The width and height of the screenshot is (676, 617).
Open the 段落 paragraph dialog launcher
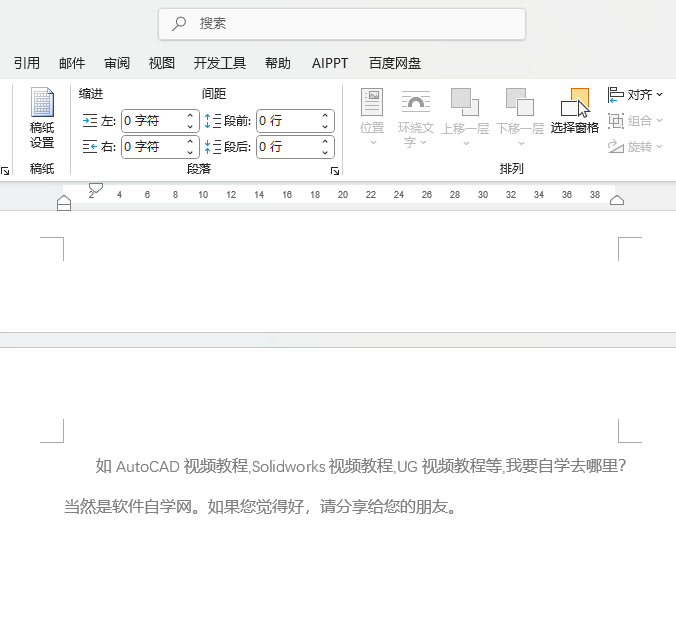pyautogui.click(x=335, y=171)
